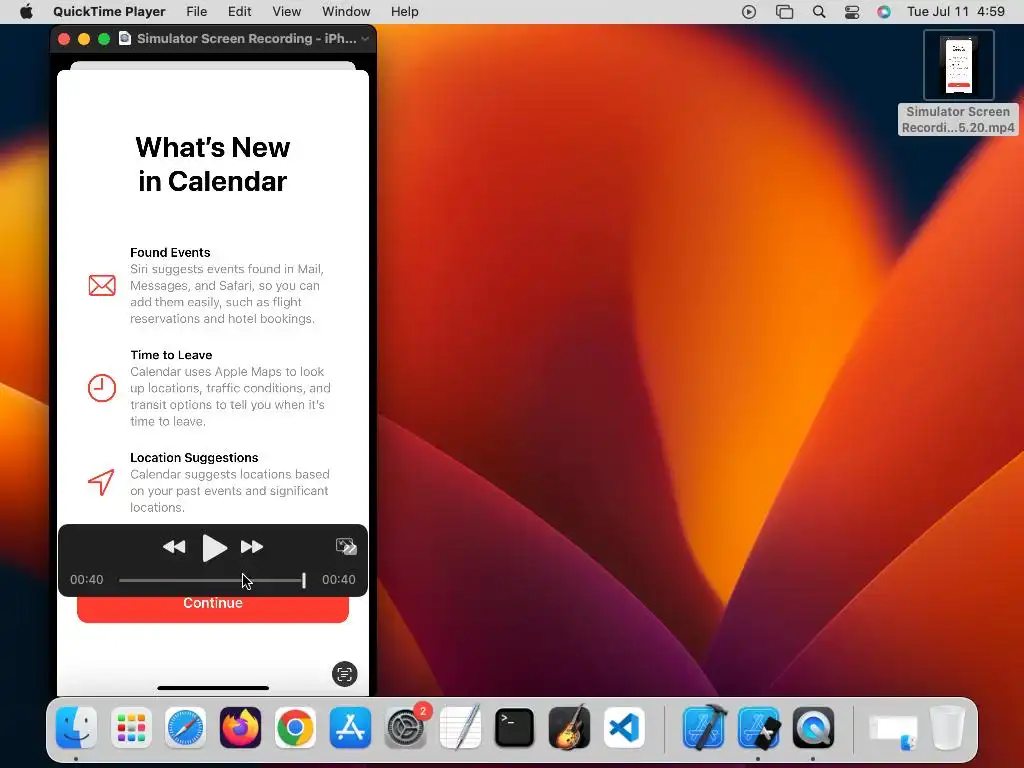This screenshot has height=768, width=1024.
Task: Open the Edit menu
Action: coord(240,12)
